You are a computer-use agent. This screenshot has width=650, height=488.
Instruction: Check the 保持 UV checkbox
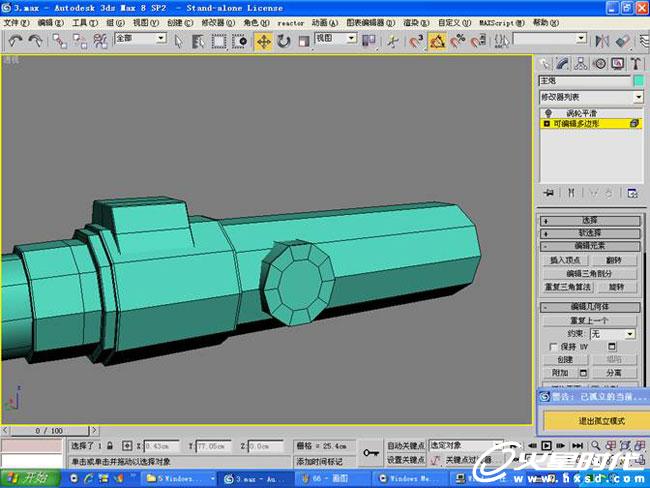[553, 347]
